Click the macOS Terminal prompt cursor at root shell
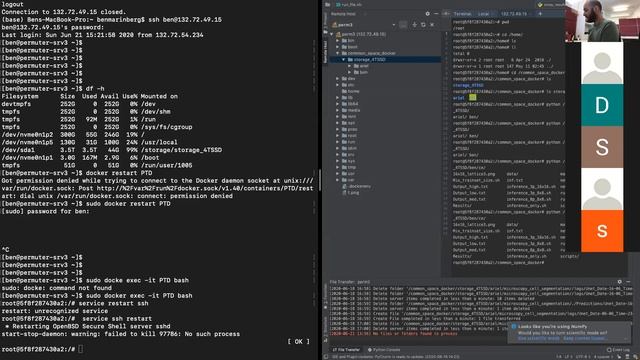The height and width of the screenshot is (360, 640). point(80,349)
